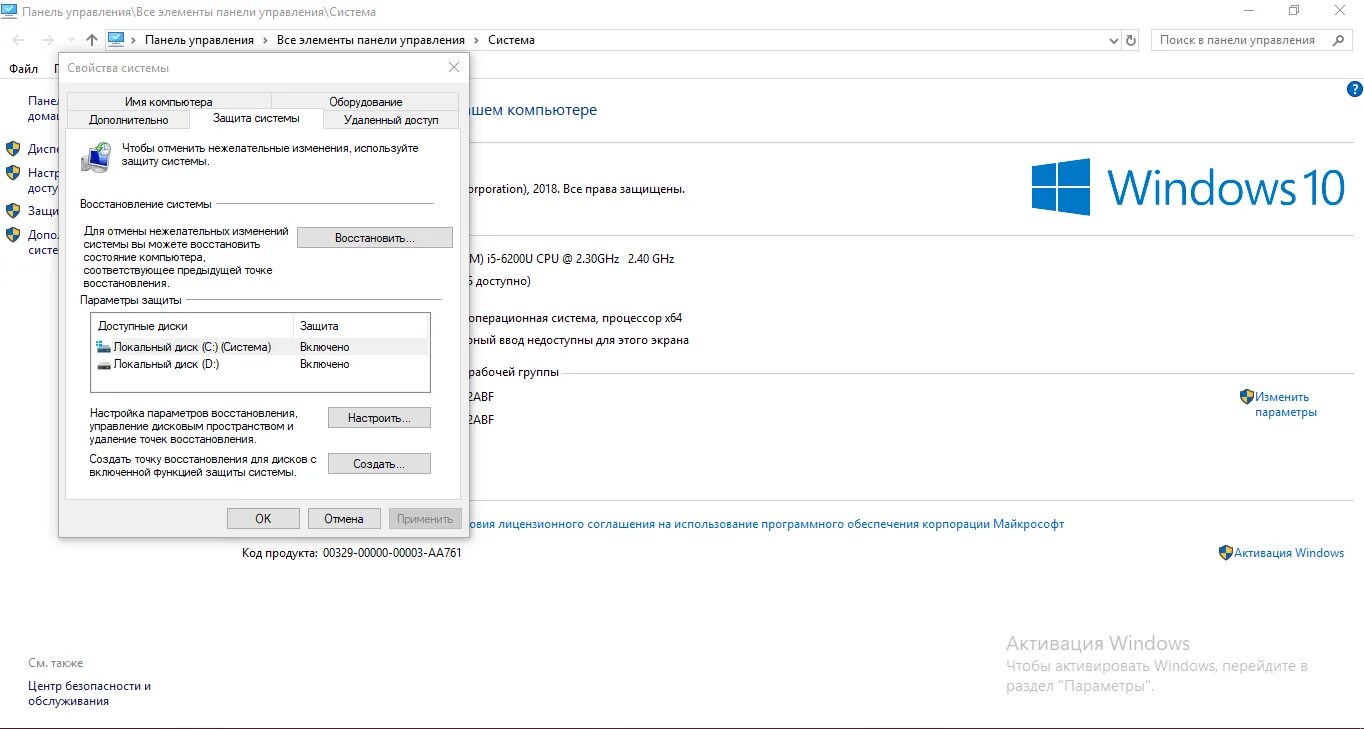Click the computer icon in address bar
Screen dimensions: 1364x729
pyautogui.click(x=116, y=40)
